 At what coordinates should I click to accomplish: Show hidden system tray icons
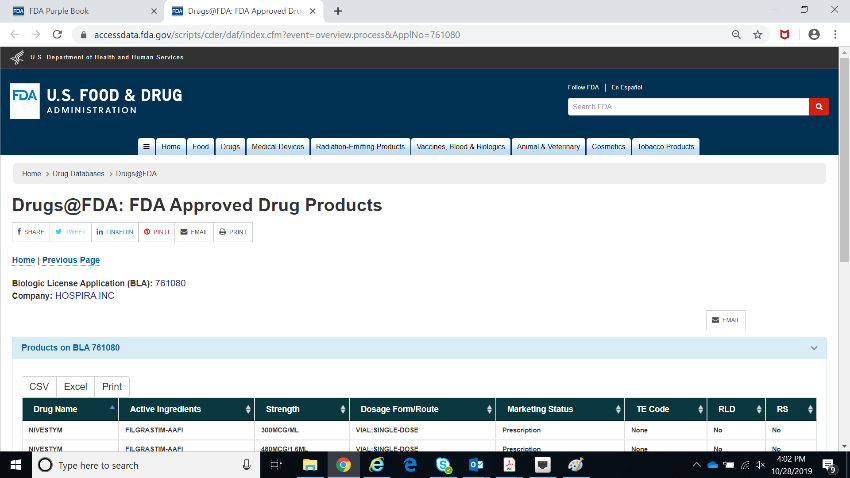click(x=696, y=465)
